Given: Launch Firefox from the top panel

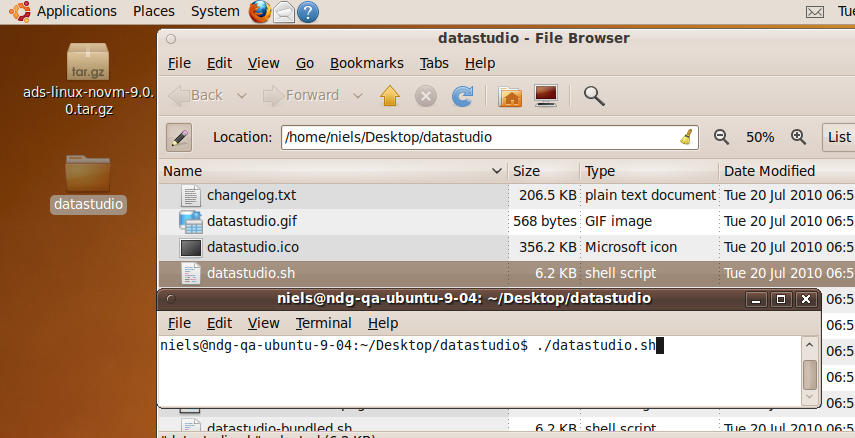Looking at the screenshot, I should point(259,12).
